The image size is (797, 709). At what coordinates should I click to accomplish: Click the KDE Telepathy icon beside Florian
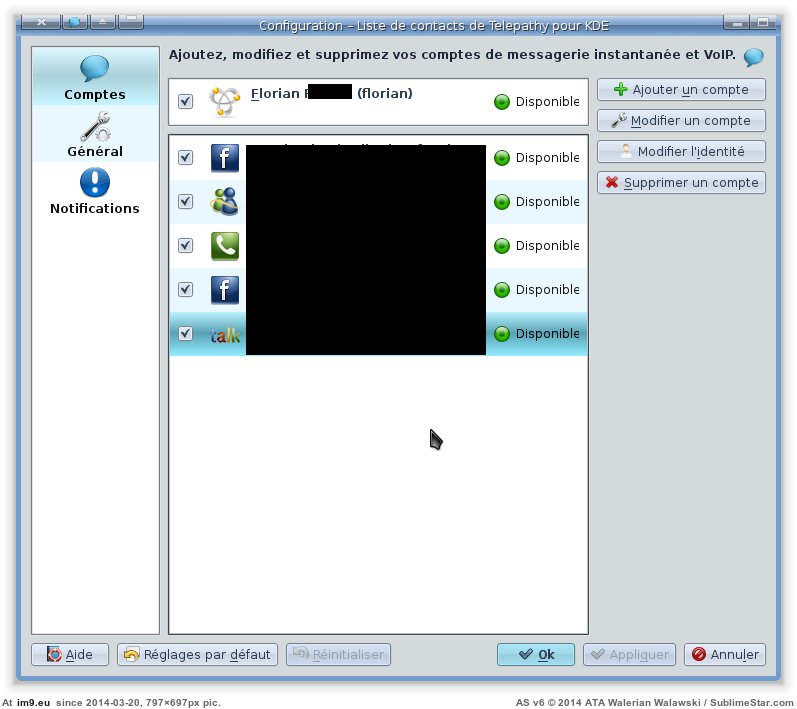pos(223,102)
